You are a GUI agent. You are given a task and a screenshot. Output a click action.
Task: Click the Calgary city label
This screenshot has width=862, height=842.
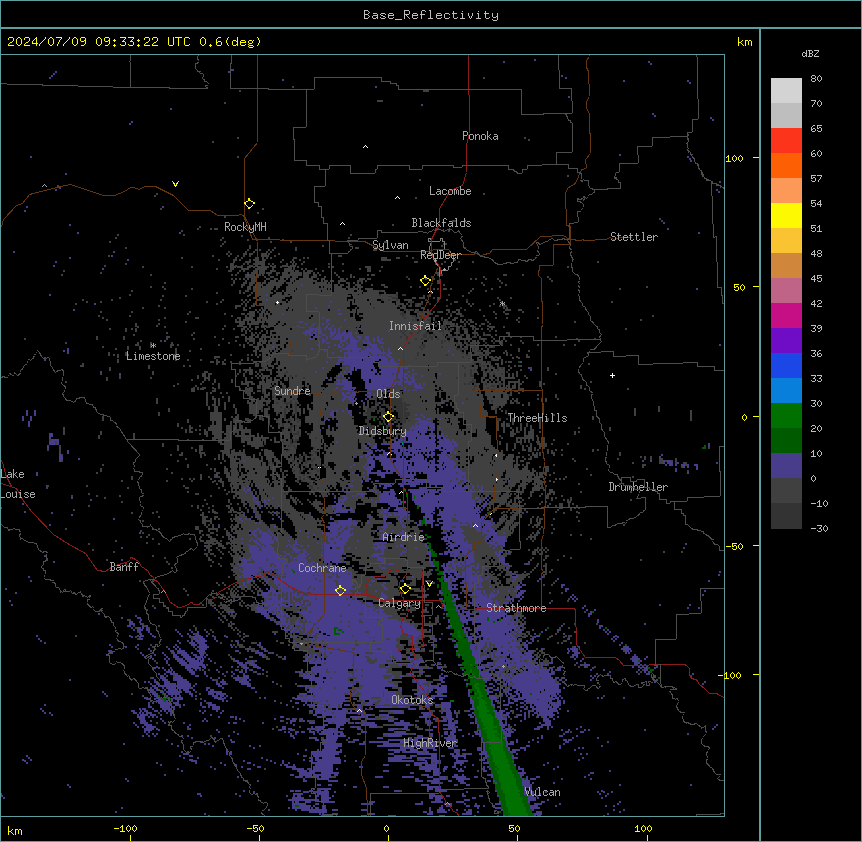(x=399, y=603)
